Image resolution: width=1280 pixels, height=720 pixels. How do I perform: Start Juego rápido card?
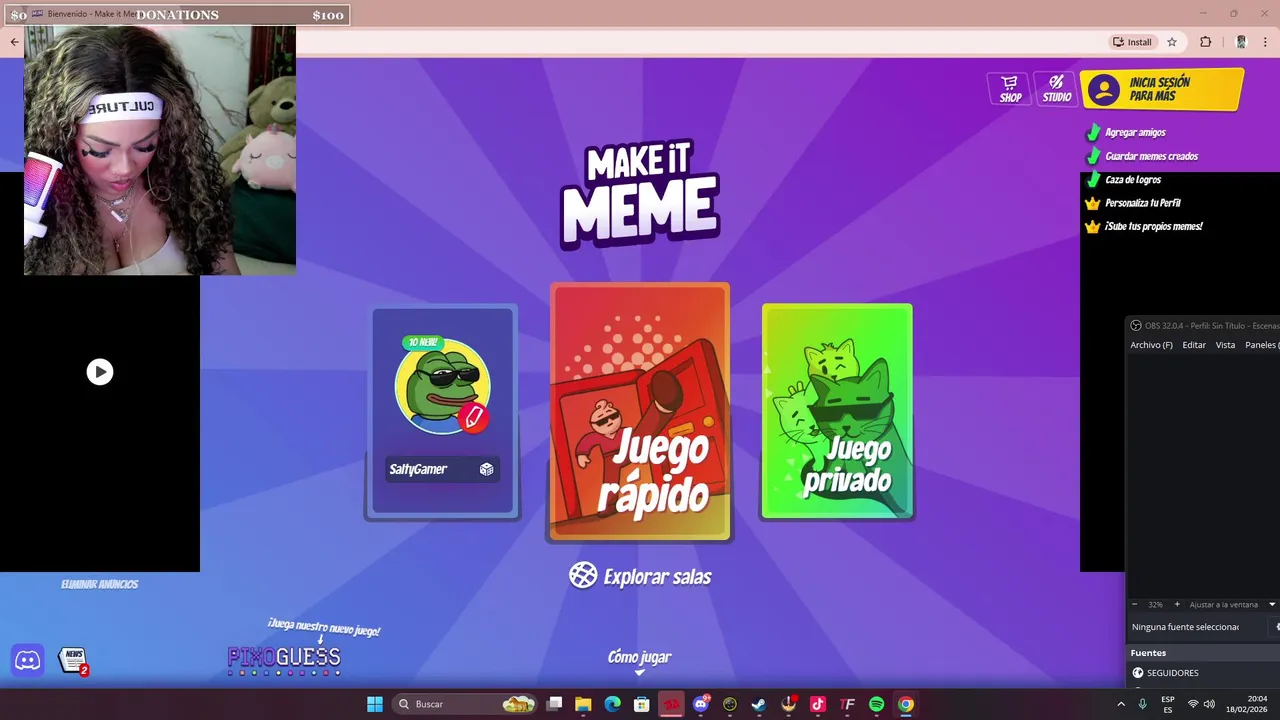coord(640,412)
